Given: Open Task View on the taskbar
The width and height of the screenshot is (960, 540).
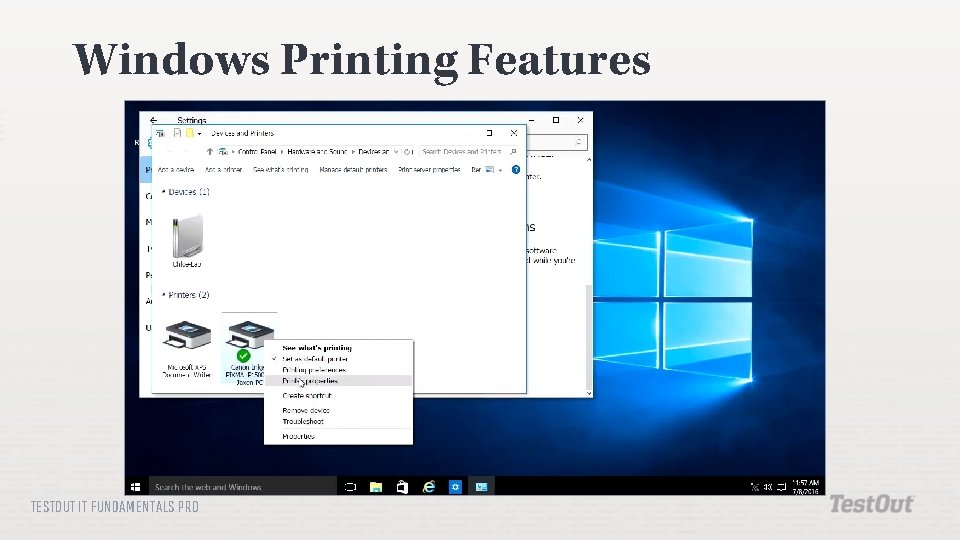Looking at the screenshot, I should point(350,487).
